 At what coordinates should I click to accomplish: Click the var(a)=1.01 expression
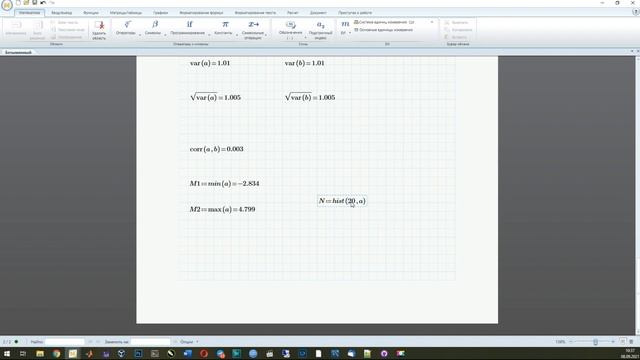click(x=210, y=63)
